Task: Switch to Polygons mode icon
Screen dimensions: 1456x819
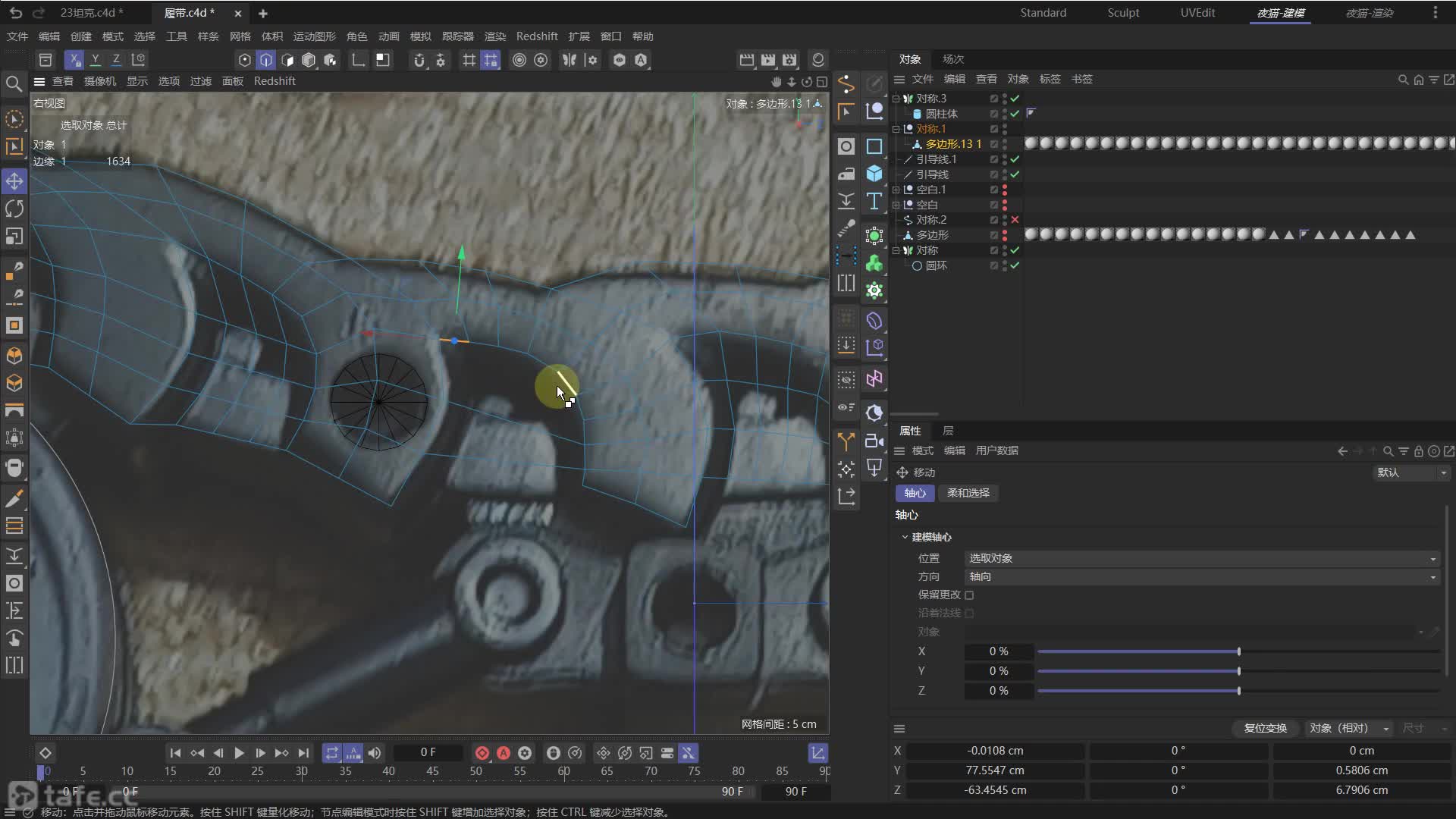Action: 287,60
